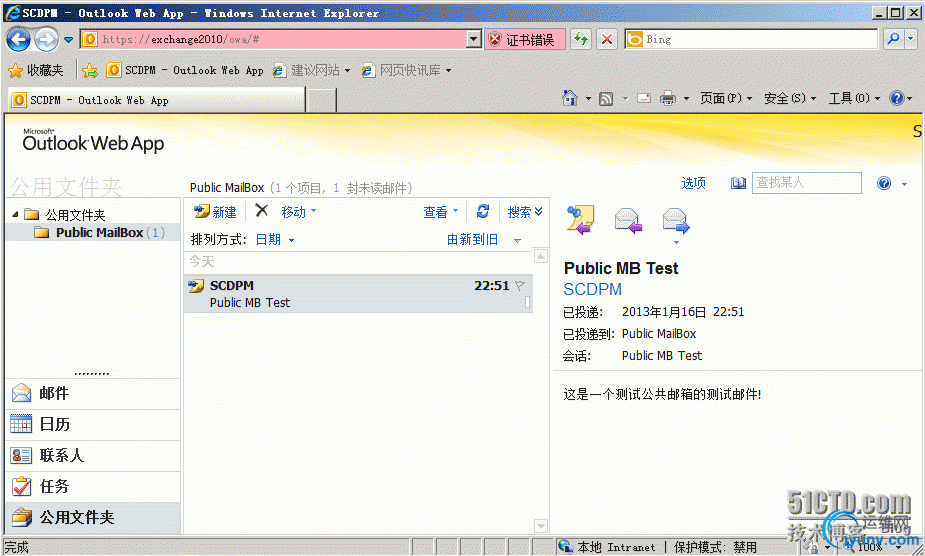
Task: Click the IE forward arrow button
Action: click(46, 40)
